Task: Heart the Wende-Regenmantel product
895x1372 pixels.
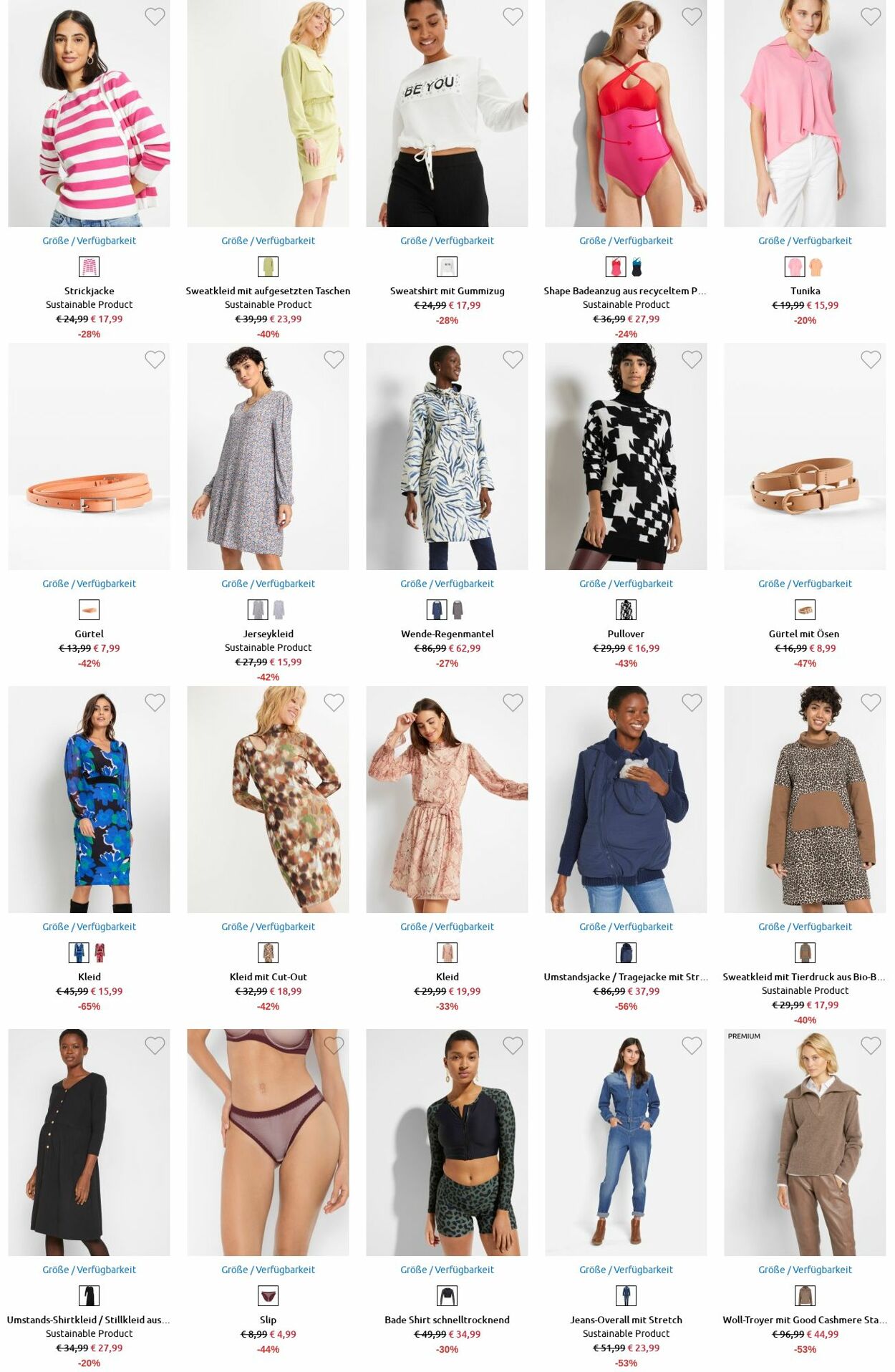Action: [x=513, y=359]
